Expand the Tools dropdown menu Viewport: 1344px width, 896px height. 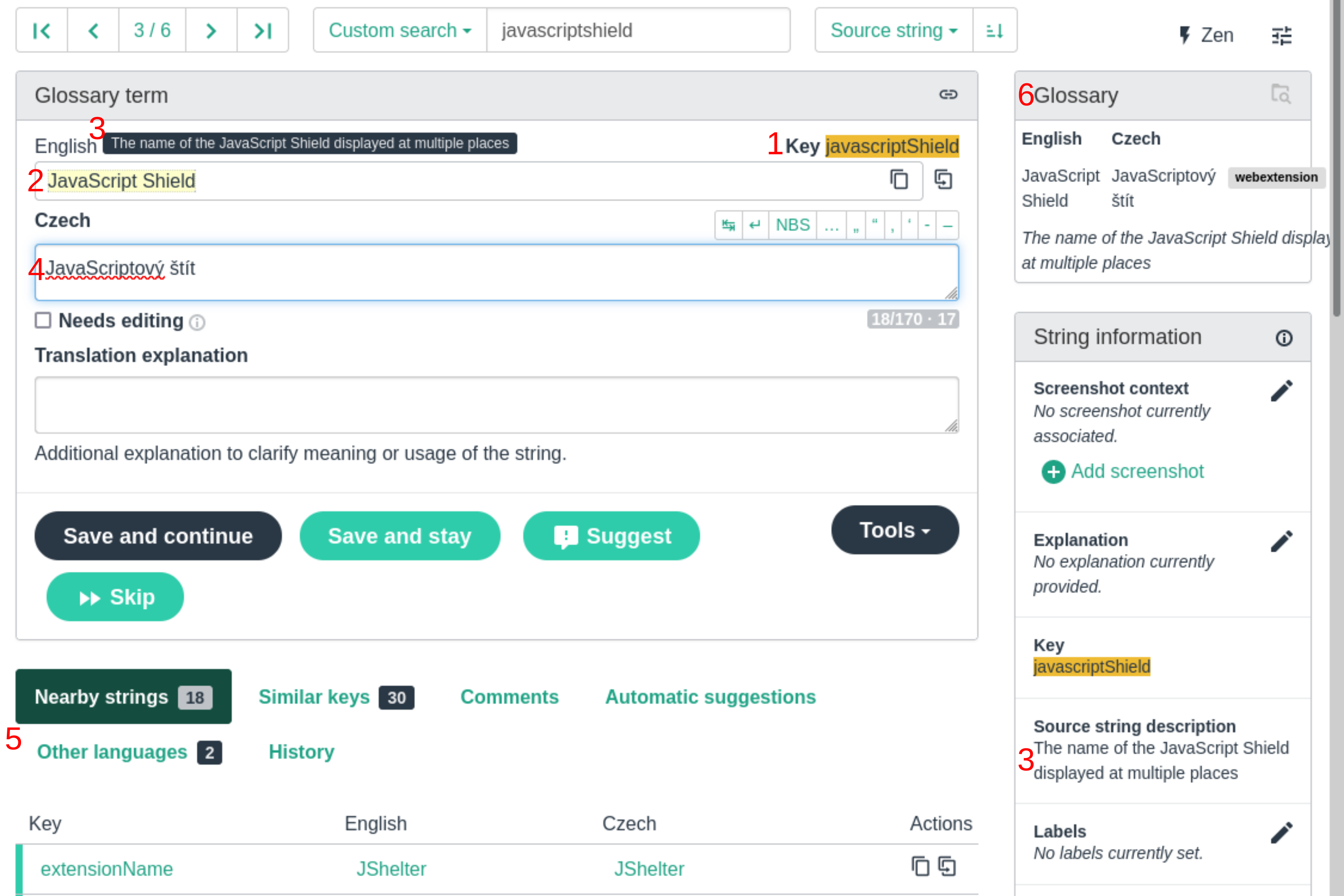(895, 530)
